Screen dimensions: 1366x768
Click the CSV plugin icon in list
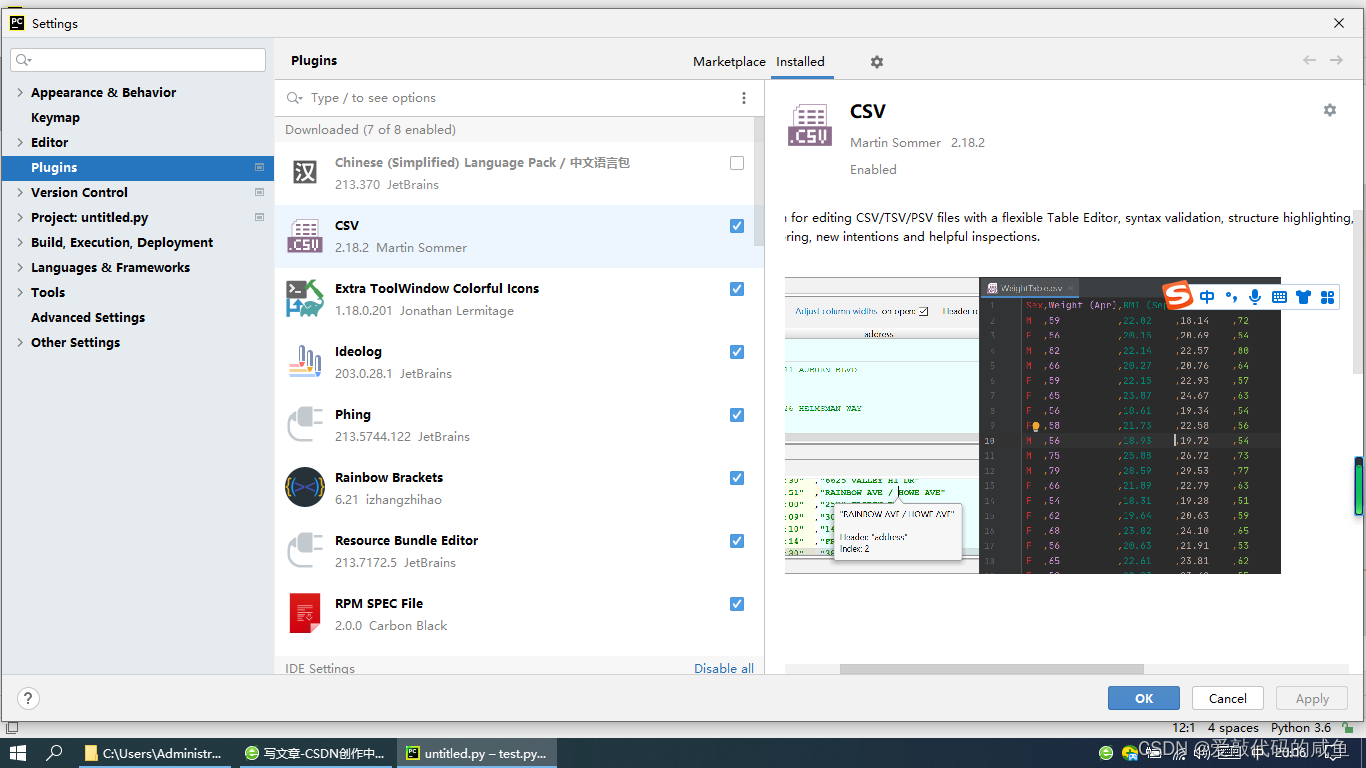[305, 236]
